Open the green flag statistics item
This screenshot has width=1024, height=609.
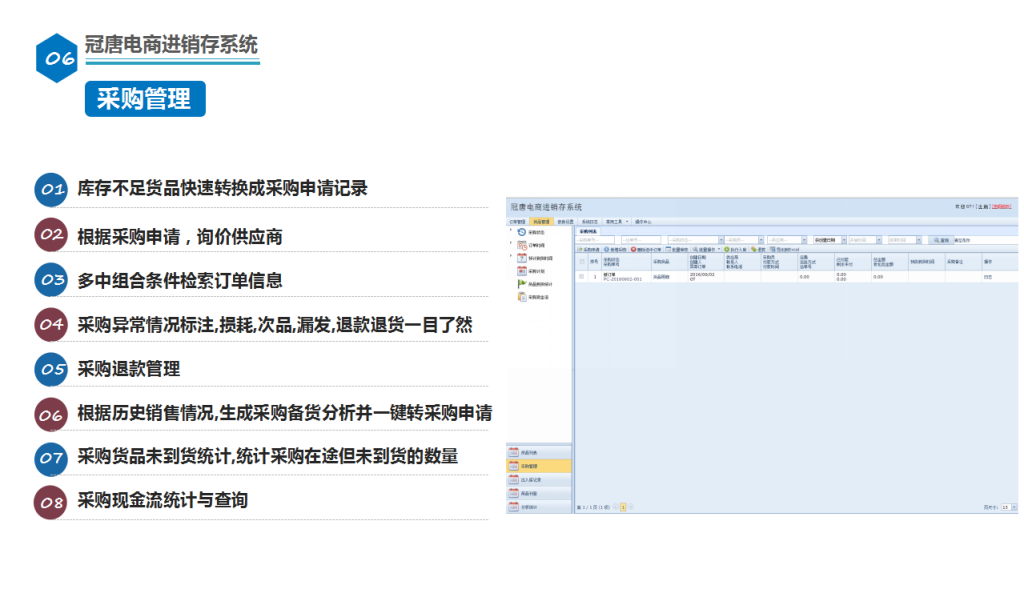coord(521,283)
